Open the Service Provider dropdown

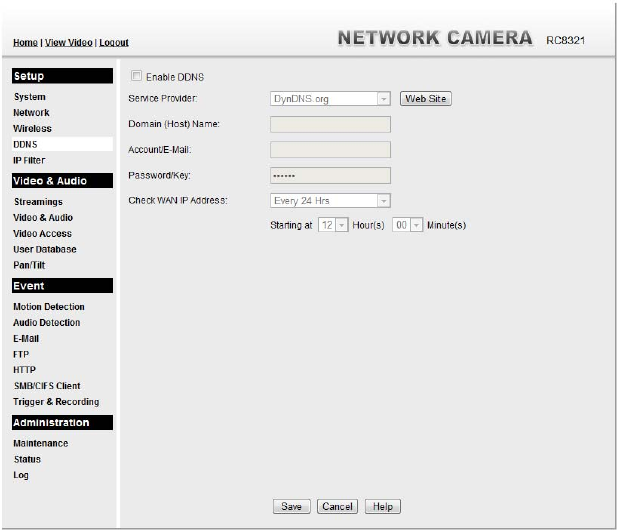coord(330,99)
